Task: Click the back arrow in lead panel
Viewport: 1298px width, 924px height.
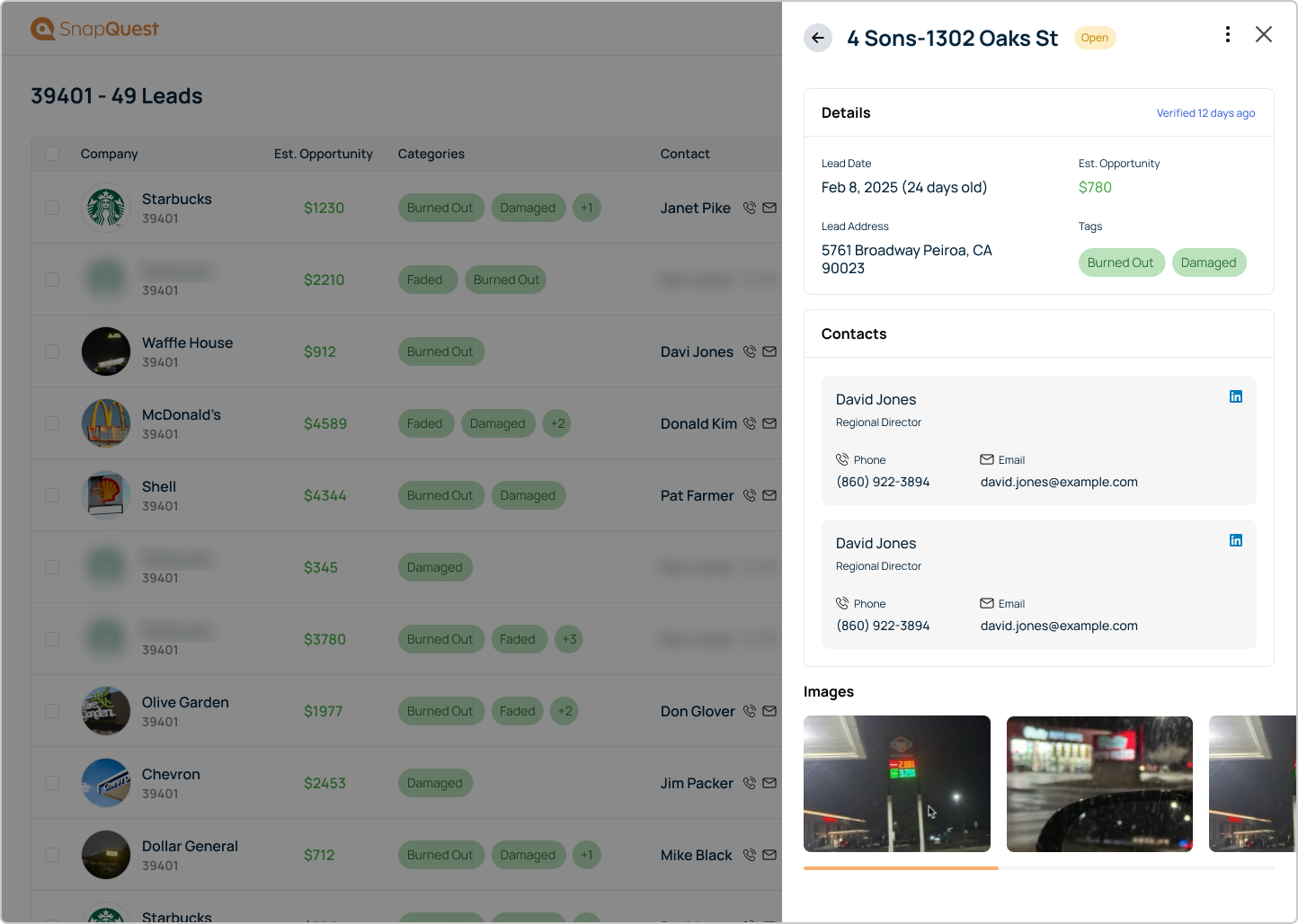Action: pos(817,38)
